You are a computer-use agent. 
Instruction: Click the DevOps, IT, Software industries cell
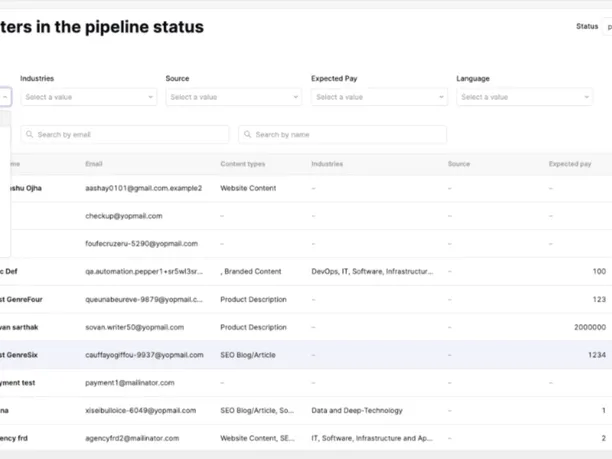click(372, 271)
